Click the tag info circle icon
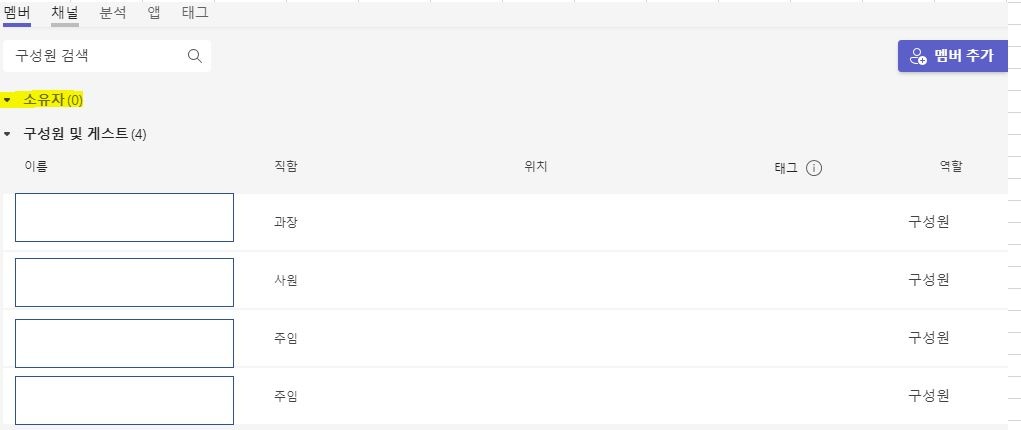 (x=814, y=168)
